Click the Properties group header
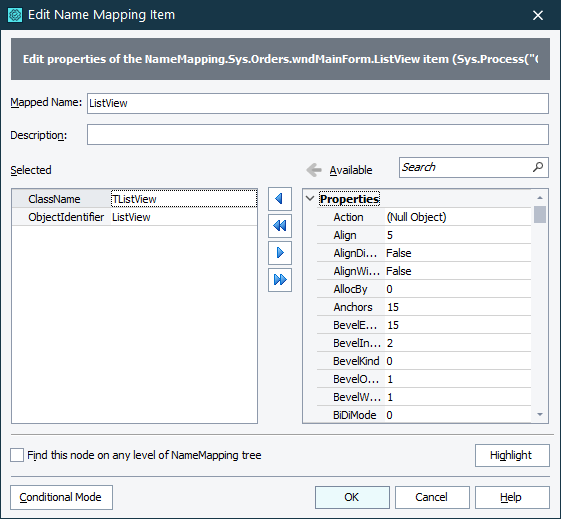 click(x=349, y=199)
